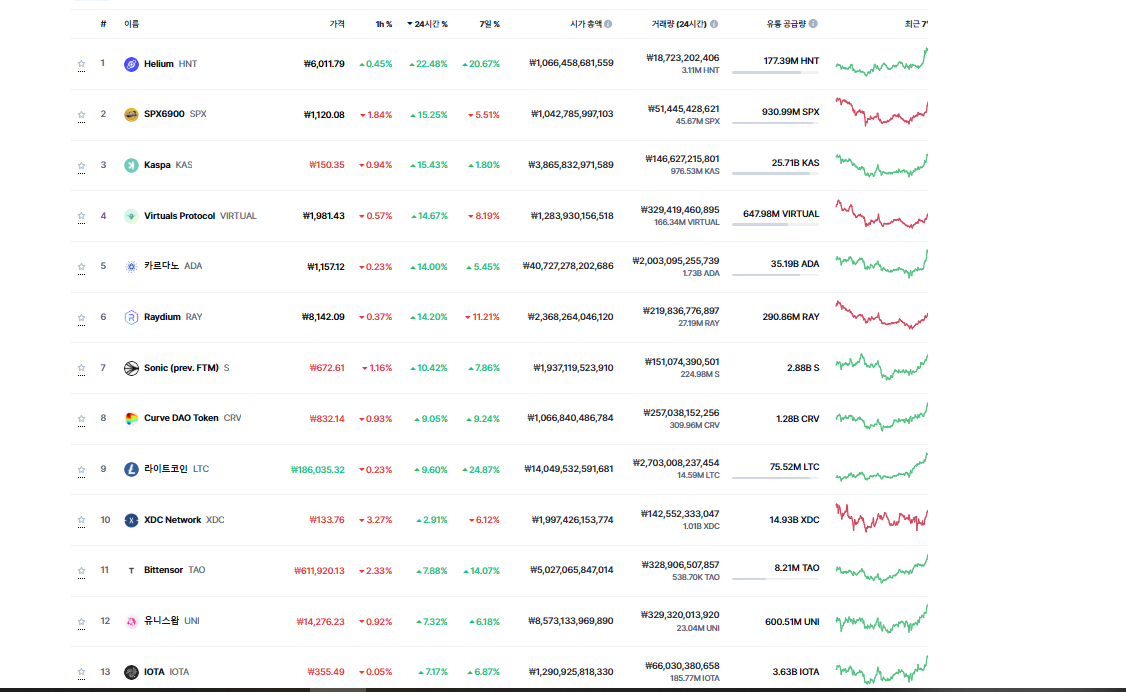1126x692 pixels.
Task: Sort table by 가격 column header
Action: pyautogui.click(x=337, y=24)
